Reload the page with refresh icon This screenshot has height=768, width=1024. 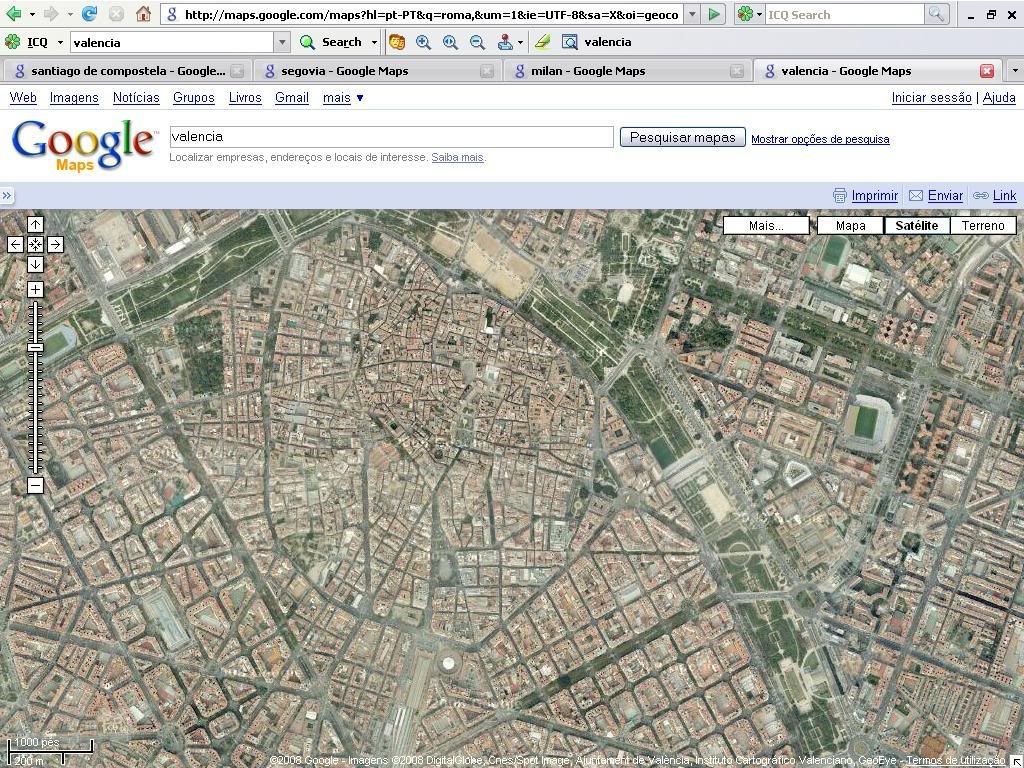click(x=89, y=14)
